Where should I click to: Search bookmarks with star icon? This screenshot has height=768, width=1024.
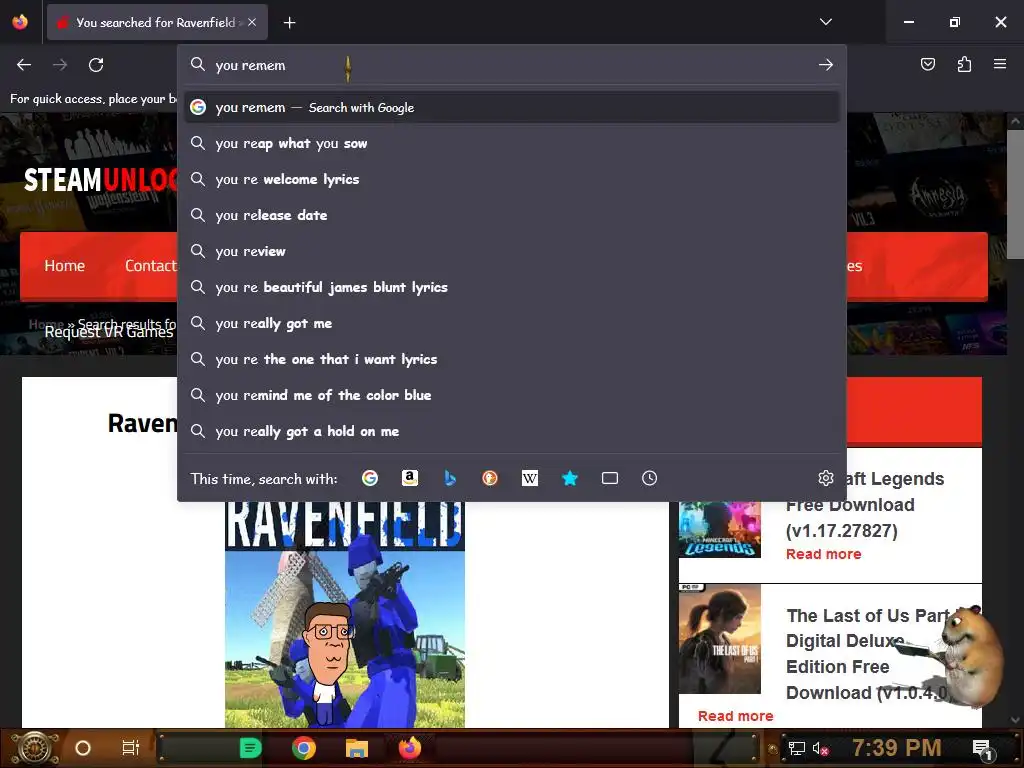[569, 478]
